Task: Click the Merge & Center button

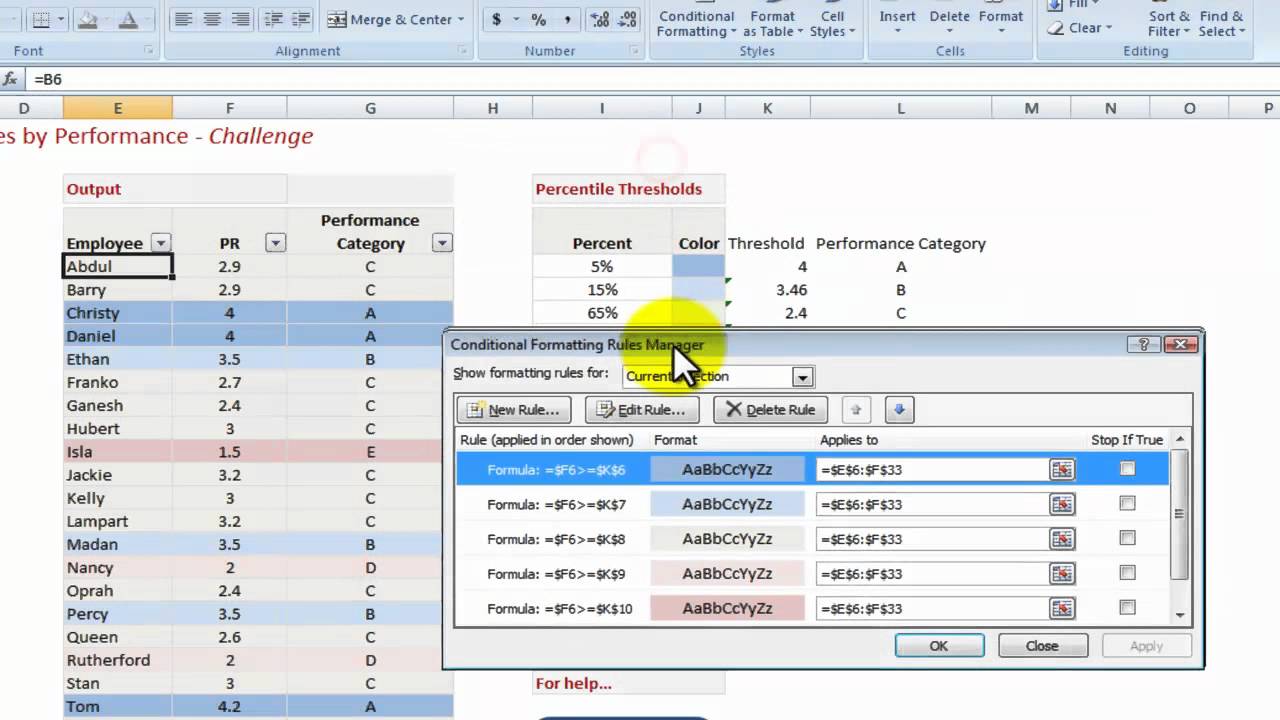Action: [396, 19]
